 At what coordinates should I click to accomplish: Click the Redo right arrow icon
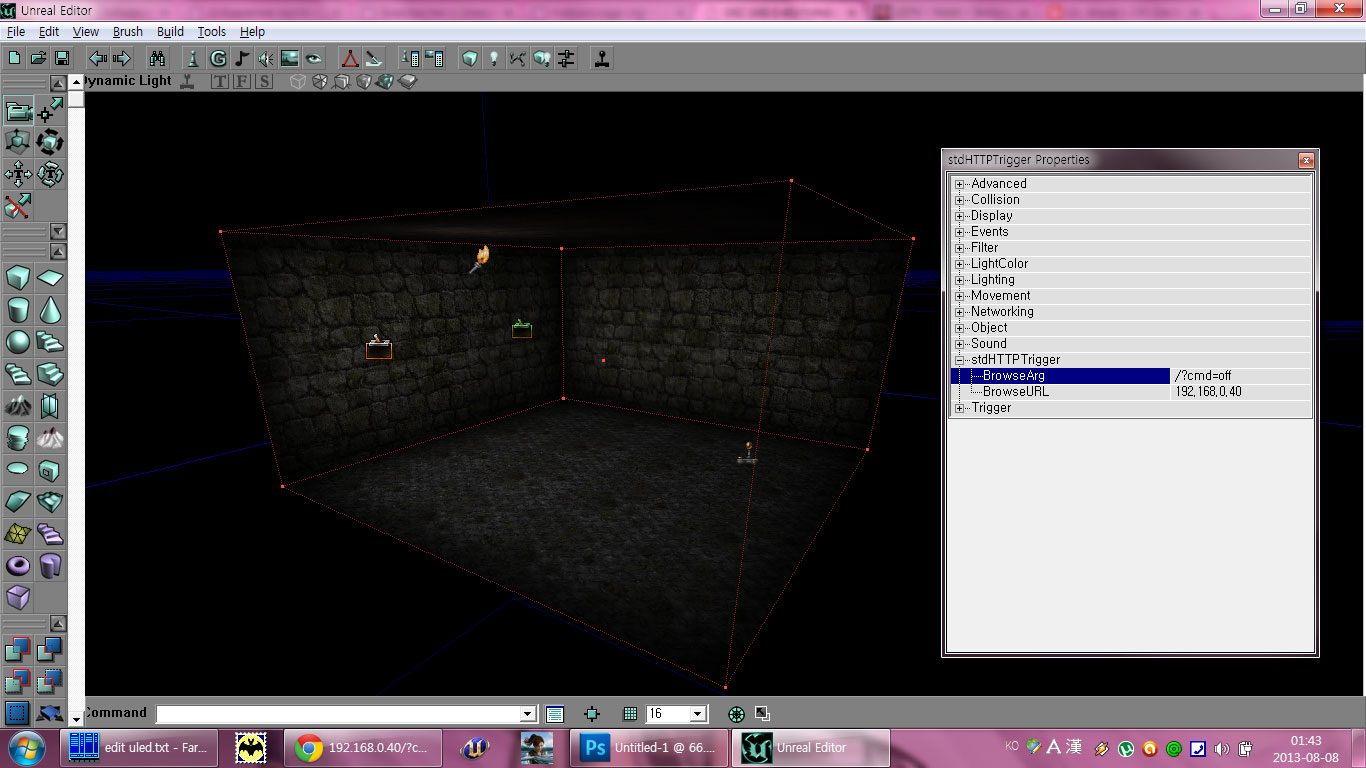pos(121,58)
